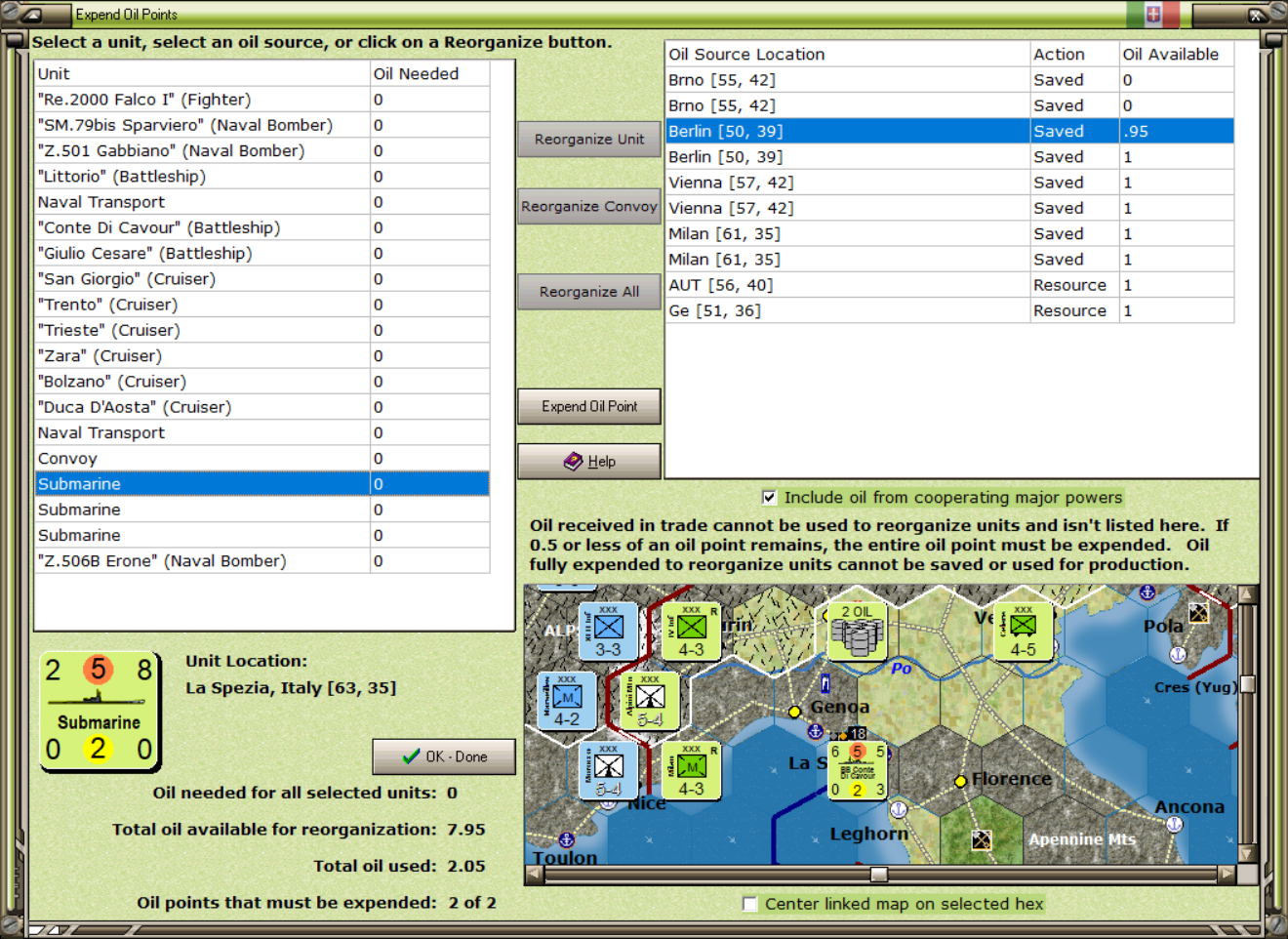
Task: Click the Reorganize All button
Action: (x=589, y=292)
